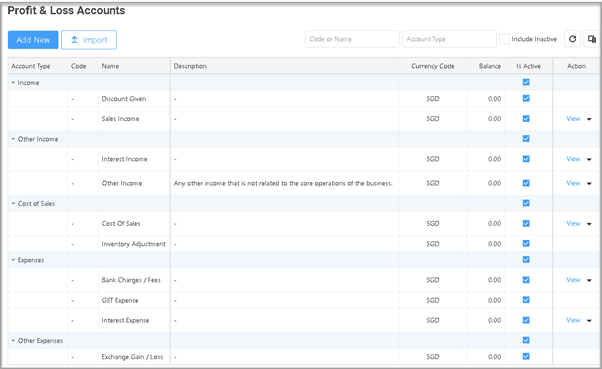The height and width of the screenshot is (369, 602).
Task: Collapse the Expenses group
Action: point(13,260)
